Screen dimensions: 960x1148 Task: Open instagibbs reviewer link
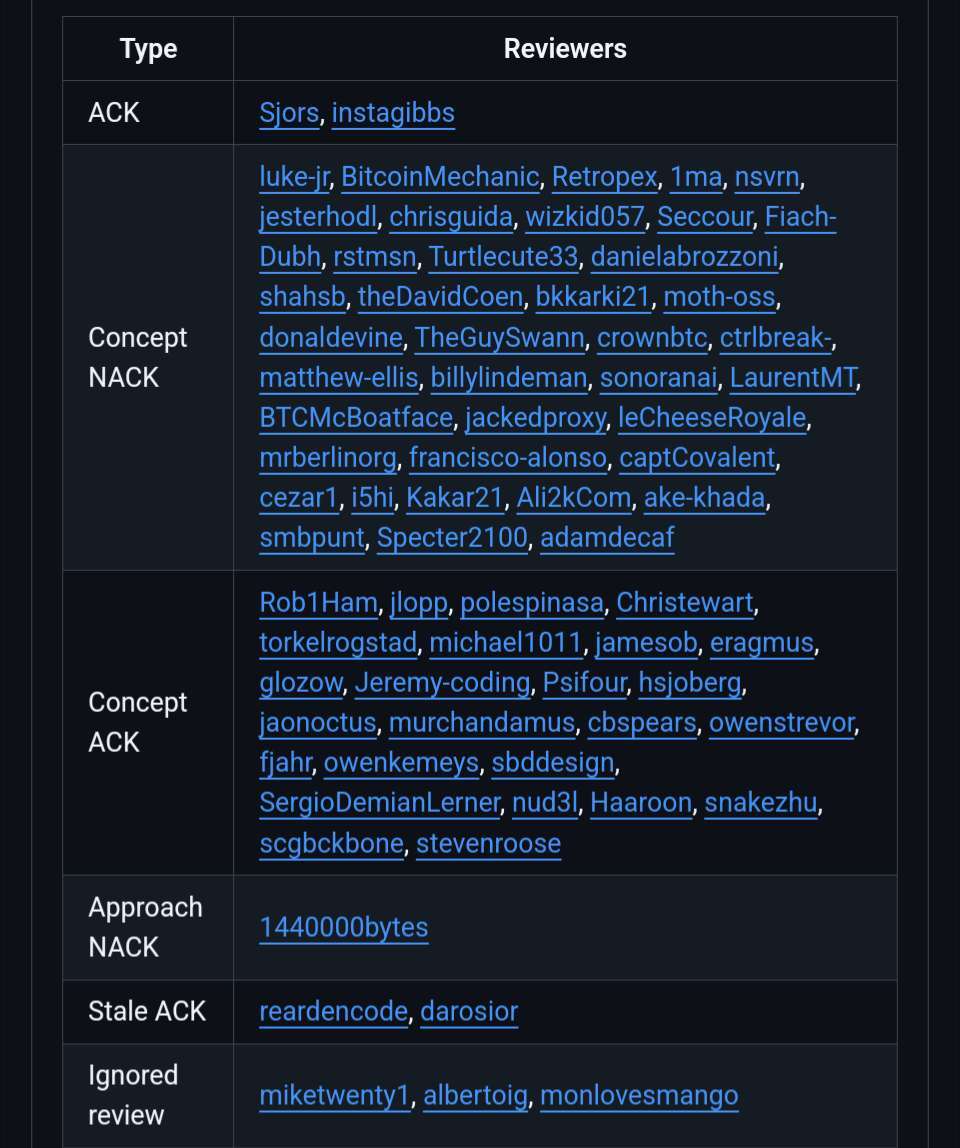[393, 113]
